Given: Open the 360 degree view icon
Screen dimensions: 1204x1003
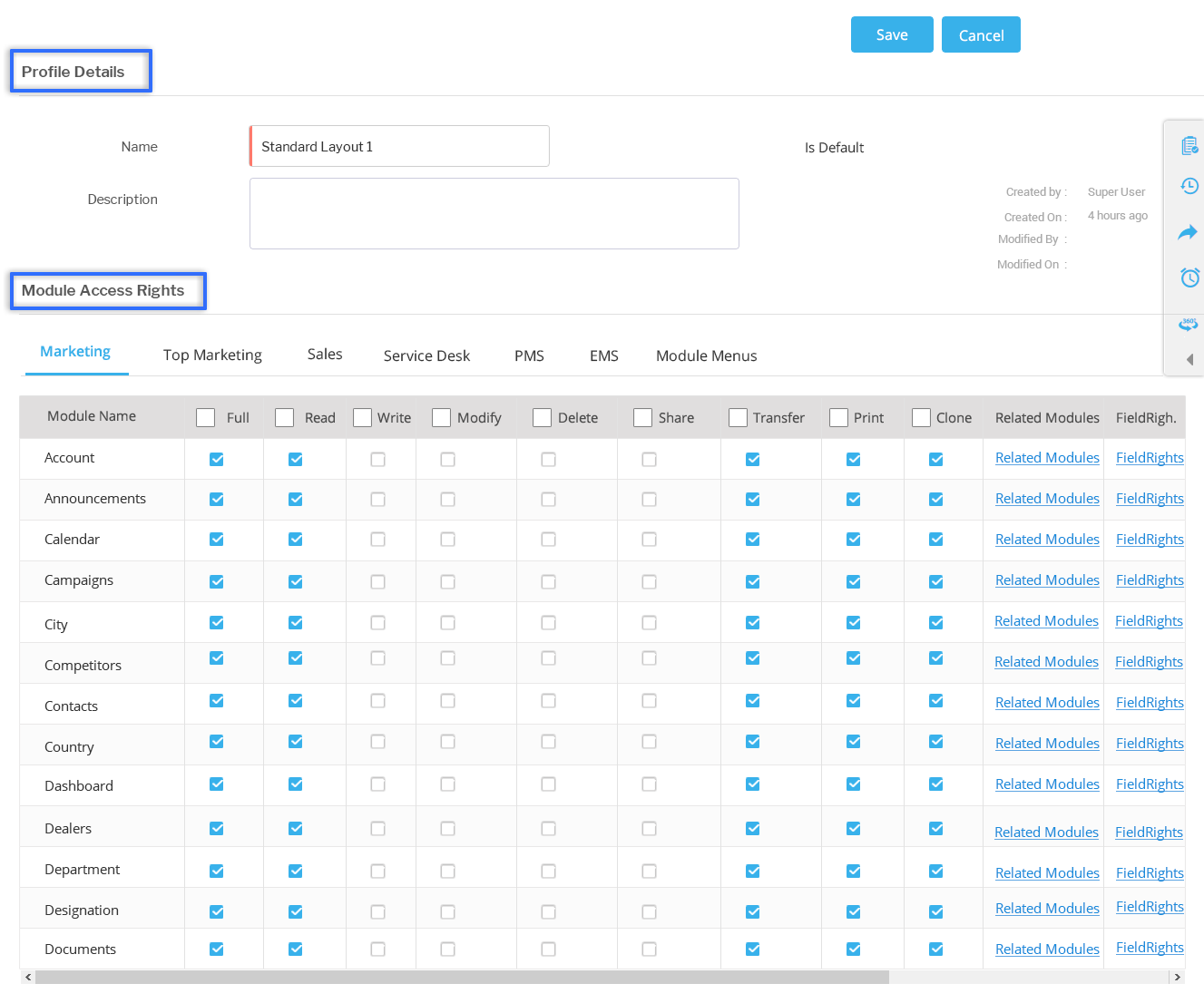Looking at the screenshot, I should click(1189, 324).
